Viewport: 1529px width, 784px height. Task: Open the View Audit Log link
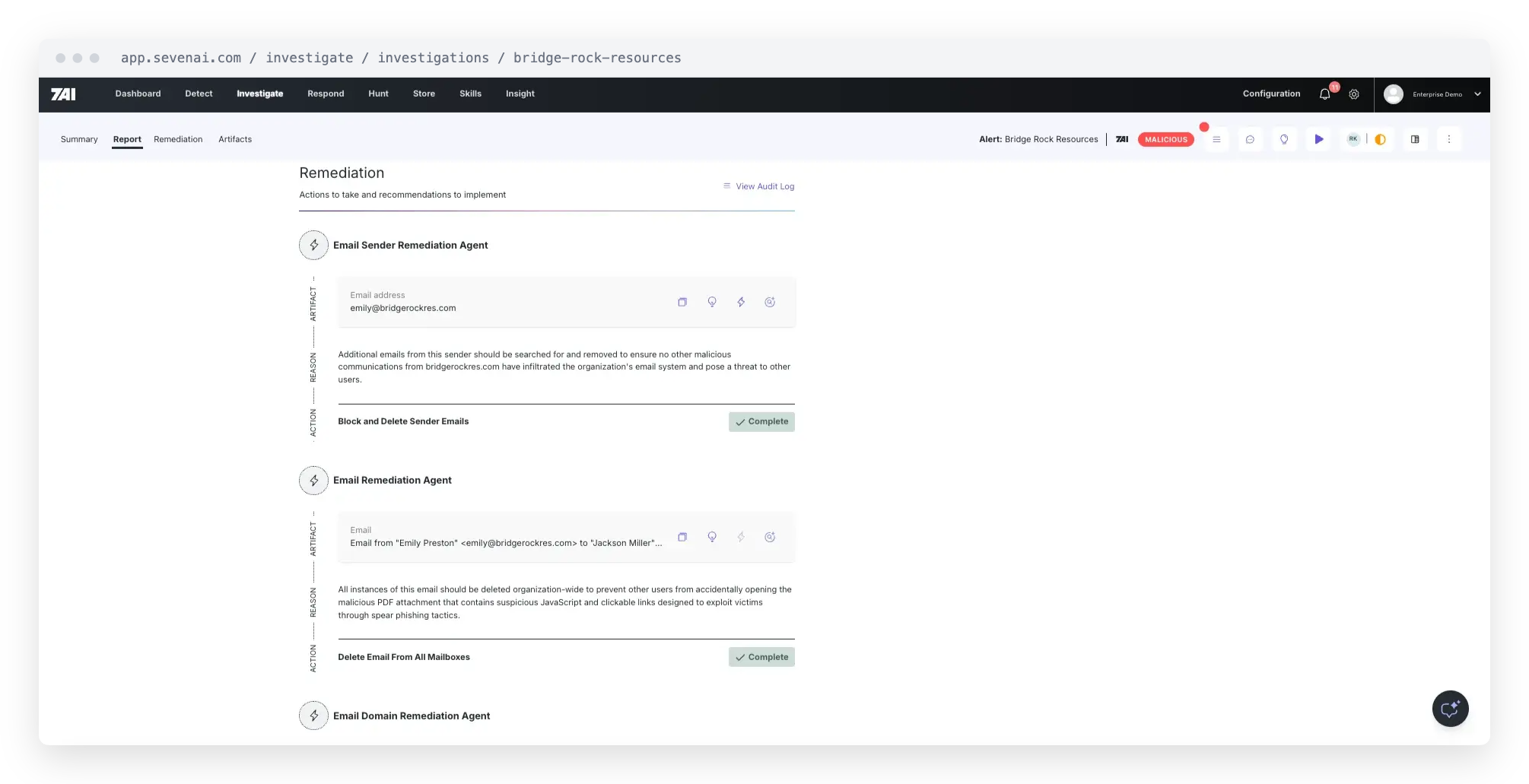pos(758,186)
